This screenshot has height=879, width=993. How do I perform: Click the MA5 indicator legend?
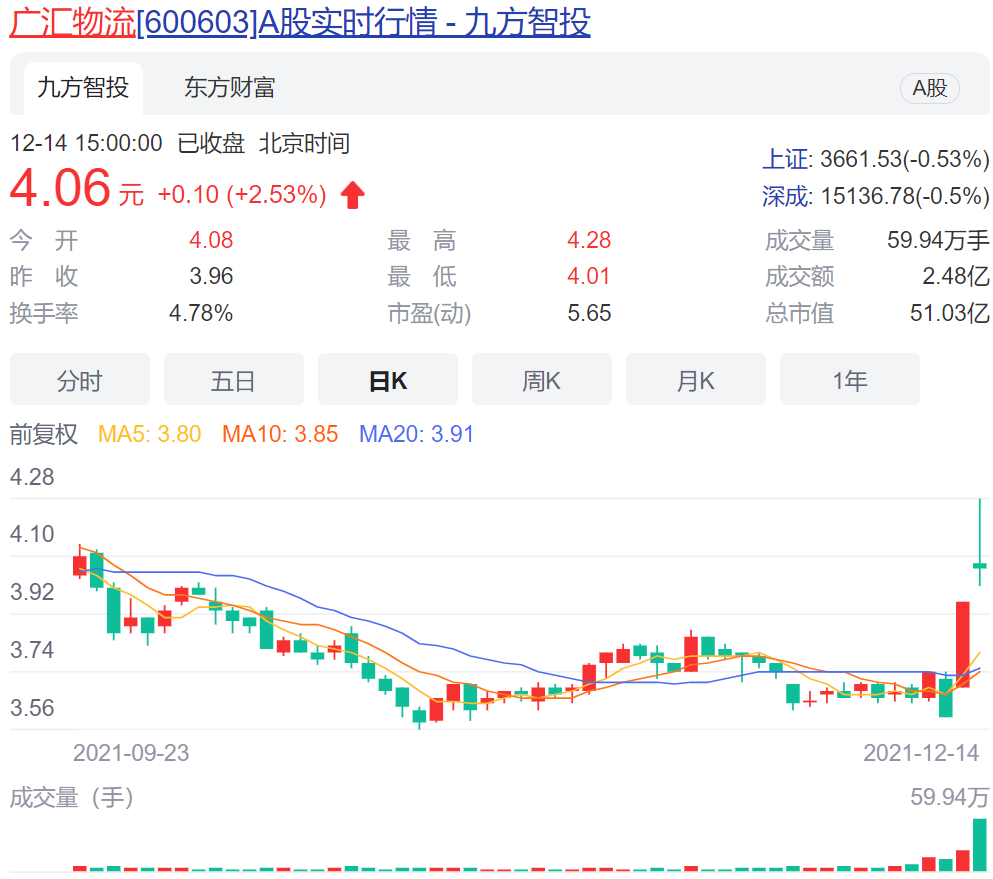[149, 434]
